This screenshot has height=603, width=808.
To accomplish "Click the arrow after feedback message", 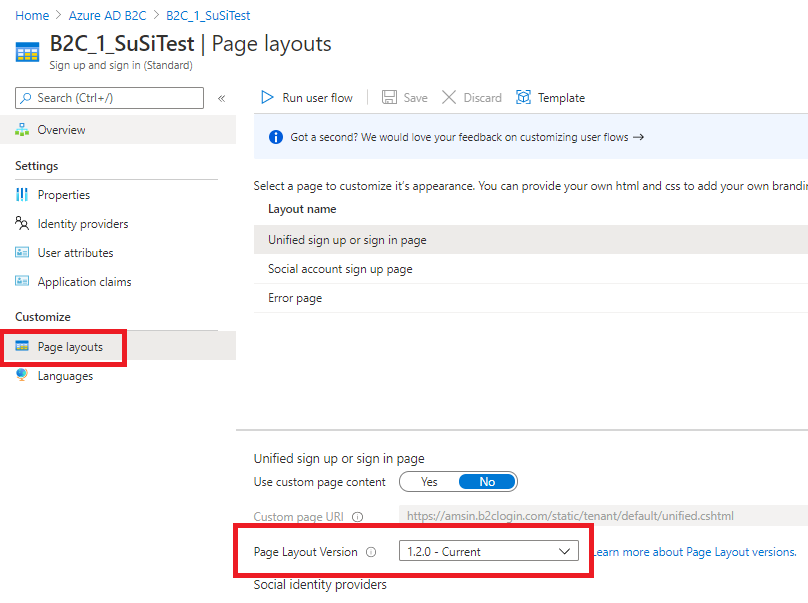I will pyautogui.click(x=638, y=137).
